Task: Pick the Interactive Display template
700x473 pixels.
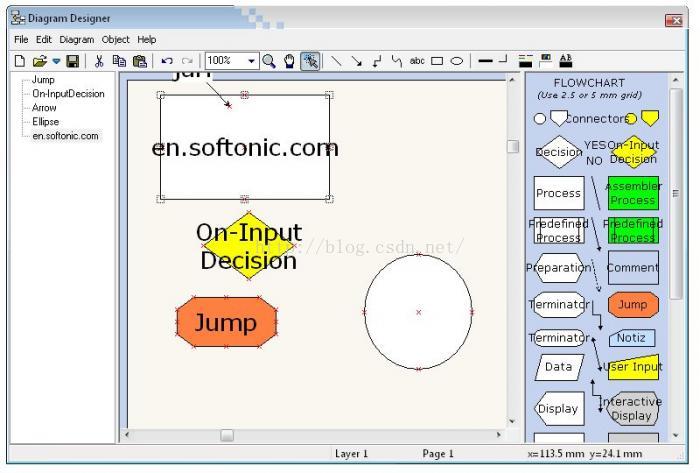Action: (x=631, y=408)
